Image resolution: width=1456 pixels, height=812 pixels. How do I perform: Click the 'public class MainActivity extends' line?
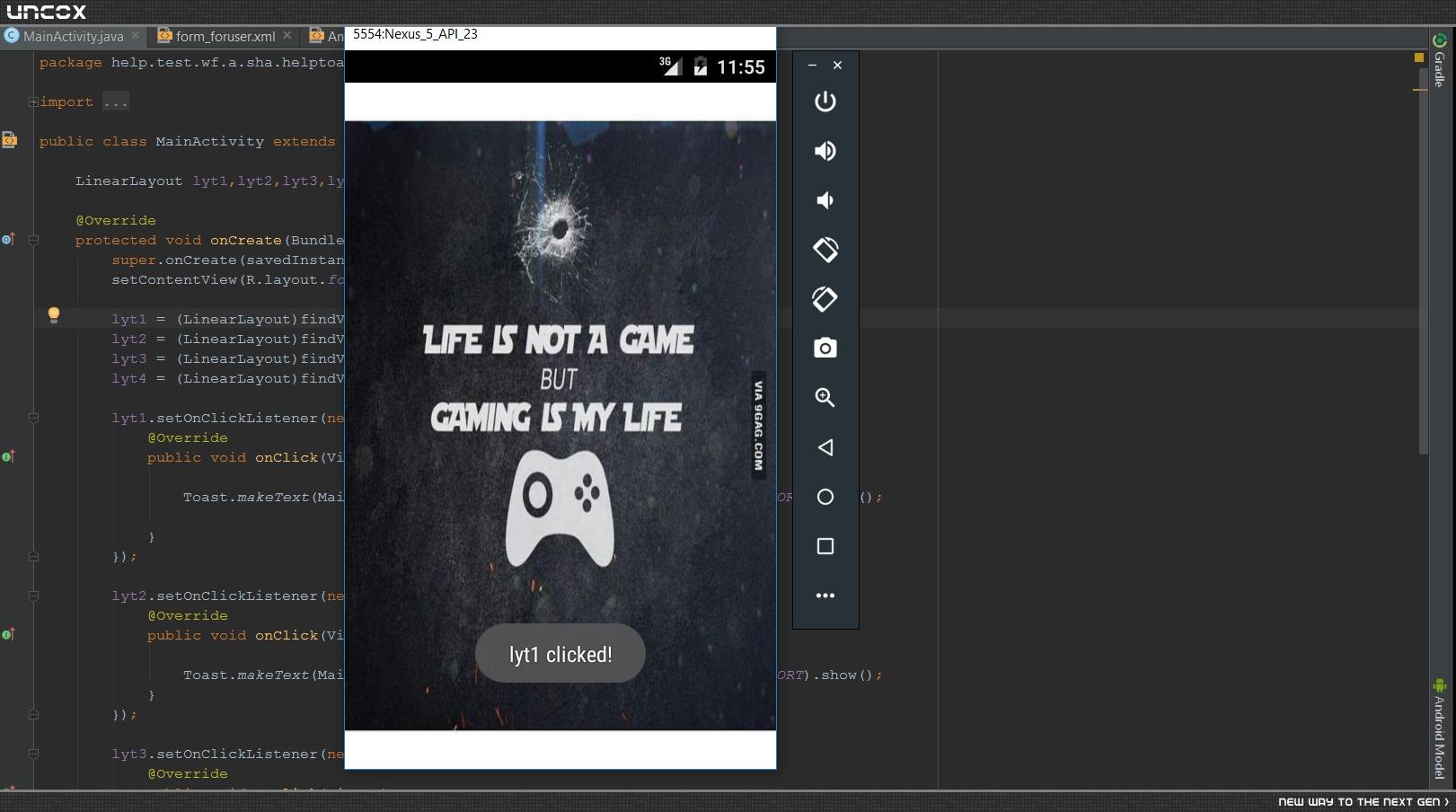point(187,141)
